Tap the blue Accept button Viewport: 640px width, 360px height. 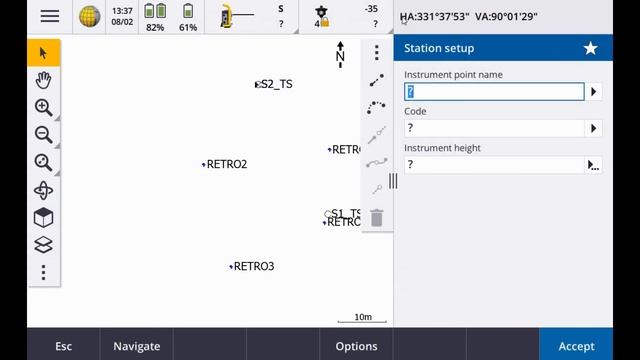coord(576,346)
